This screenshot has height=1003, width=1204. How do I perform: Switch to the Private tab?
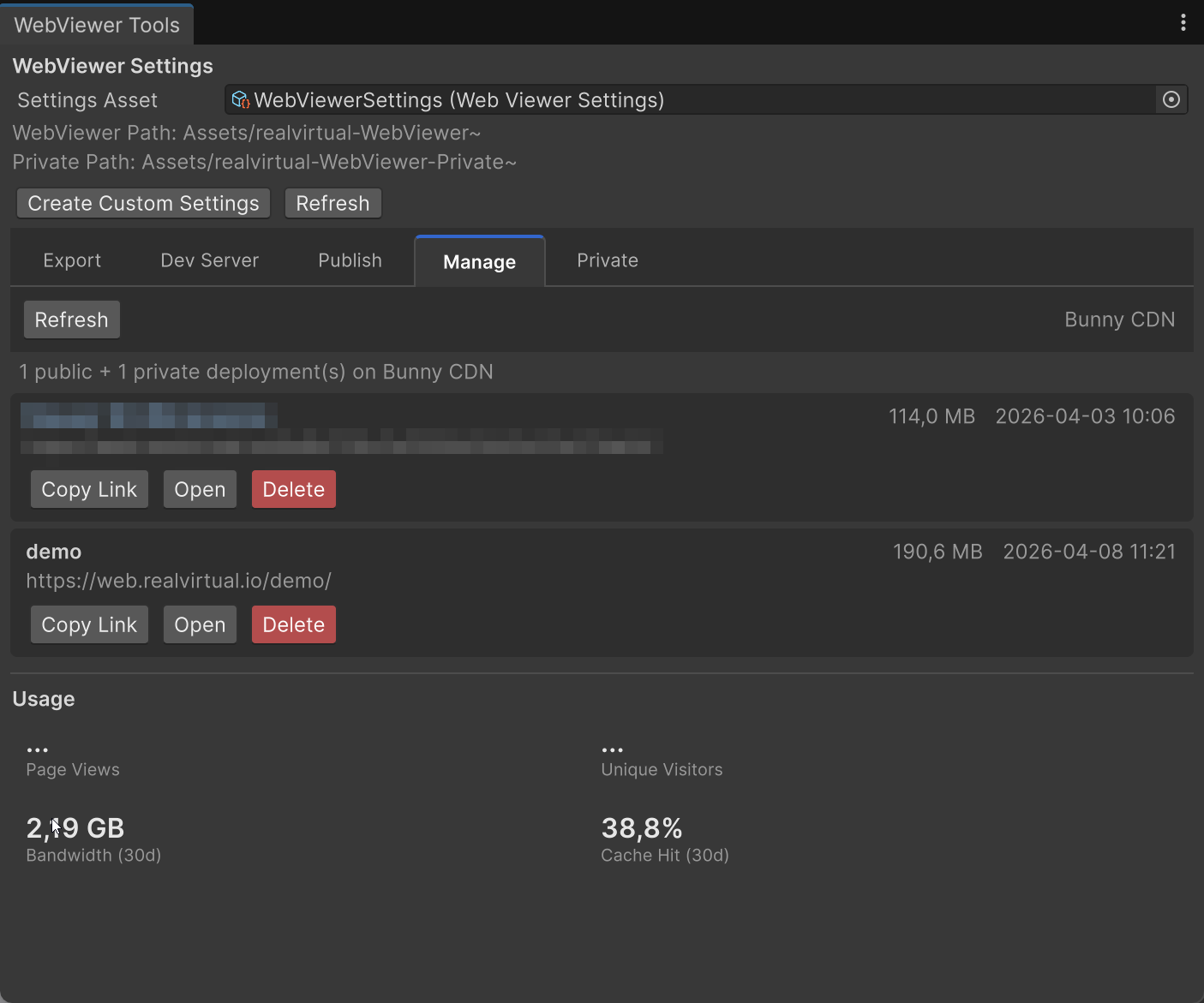[x=607, y=260]
